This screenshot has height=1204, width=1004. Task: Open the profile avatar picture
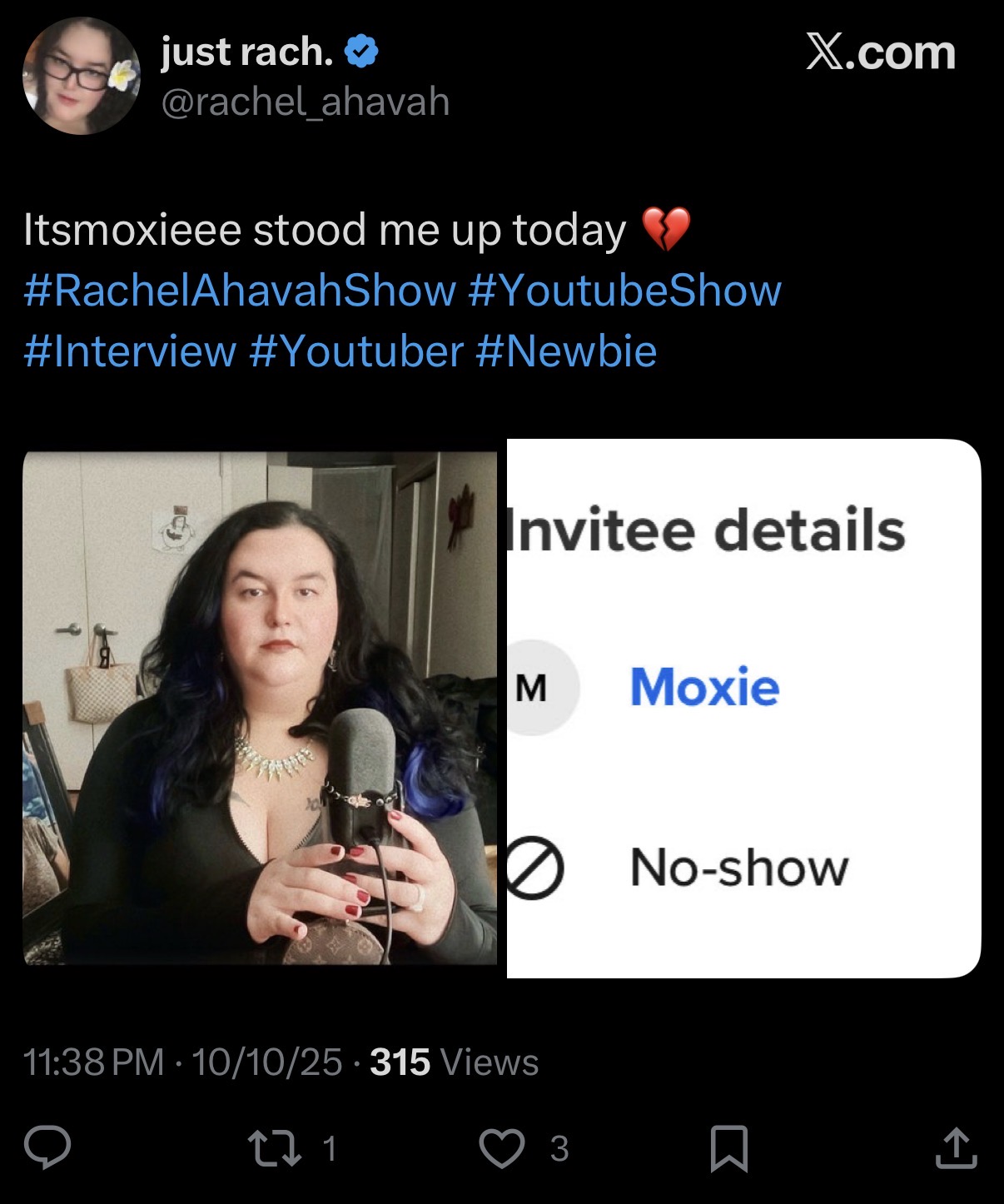(x=81, y=76)
